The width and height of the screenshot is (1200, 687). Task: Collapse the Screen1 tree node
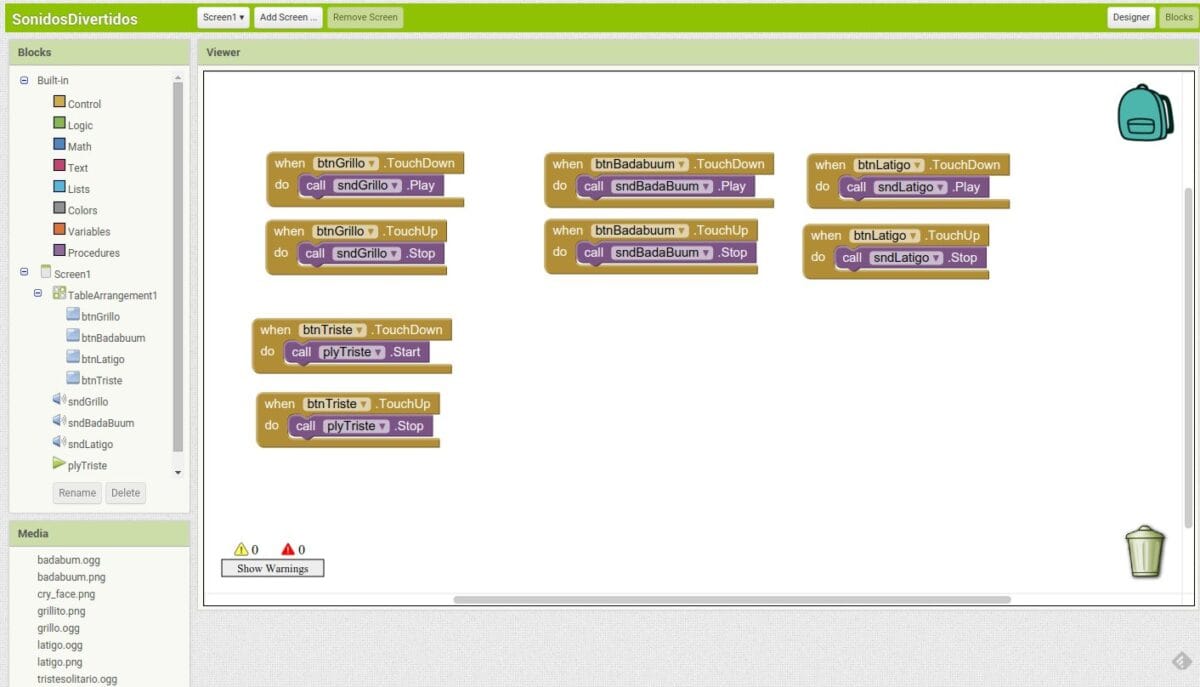[24, 273]
